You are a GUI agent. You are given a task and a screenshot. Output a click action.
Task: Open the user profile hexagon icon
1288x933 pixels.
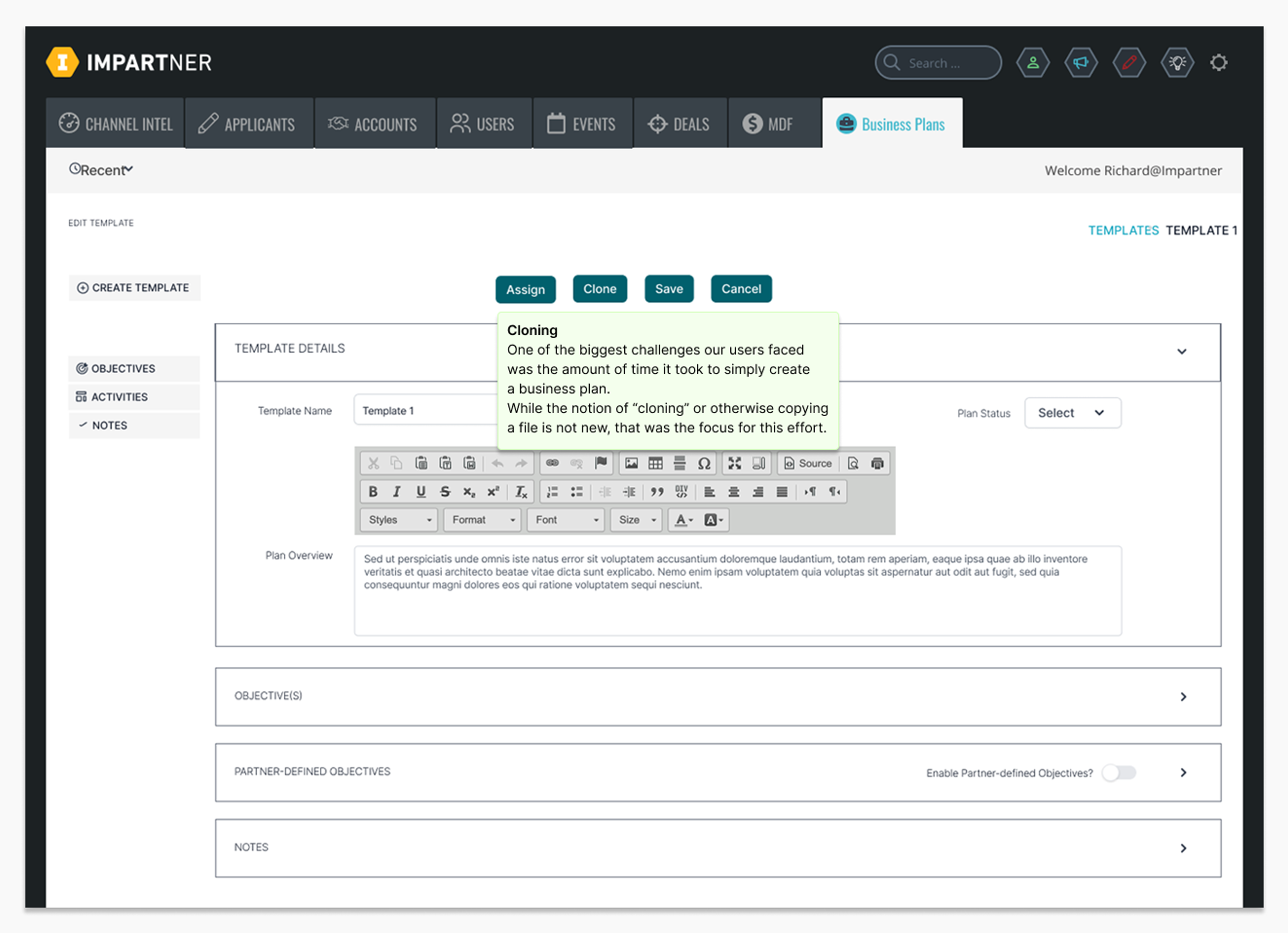(x=1033, y=63)
